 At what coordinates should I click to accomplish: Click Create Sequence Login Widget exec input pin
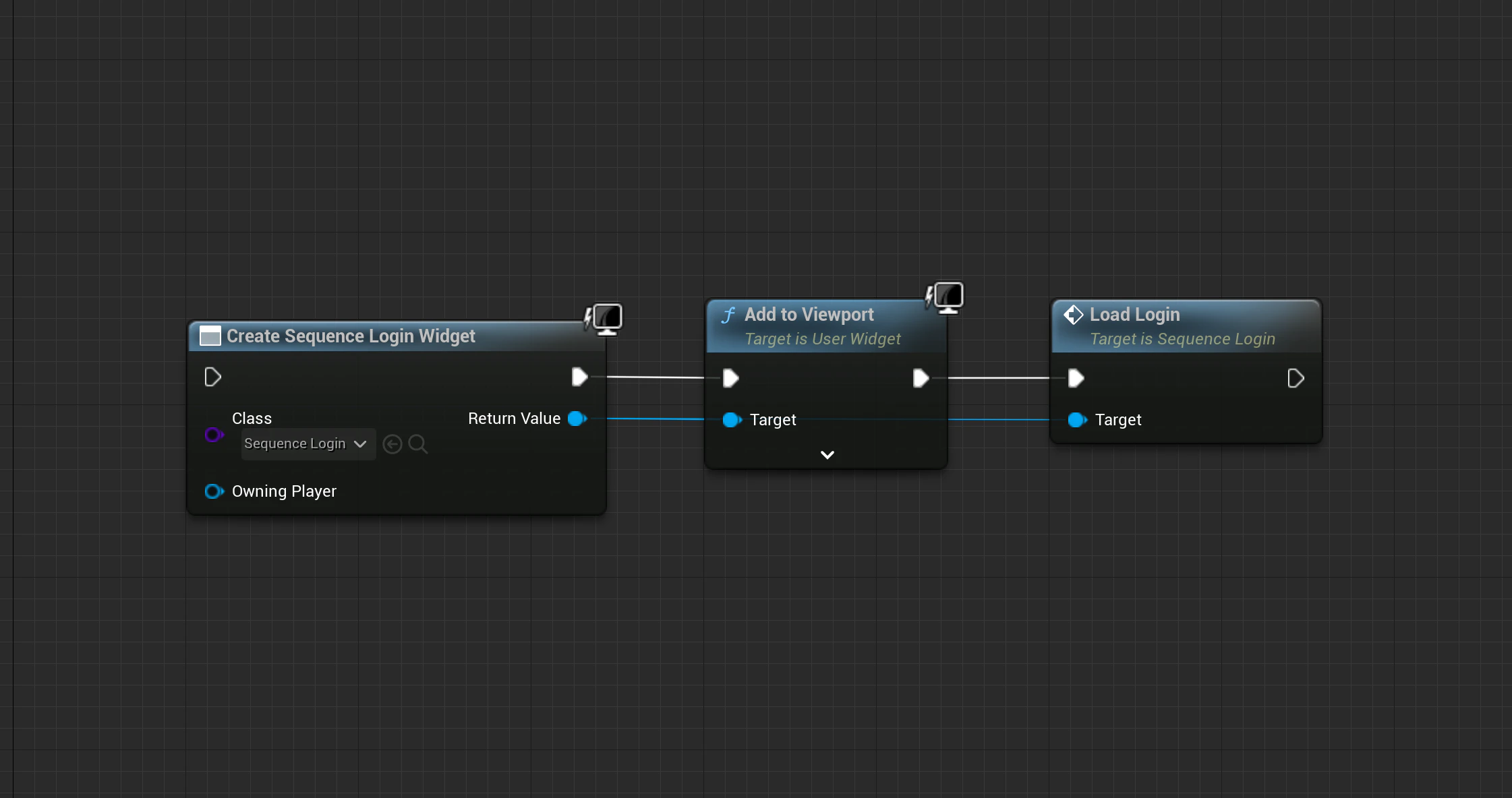coord(212,377)
